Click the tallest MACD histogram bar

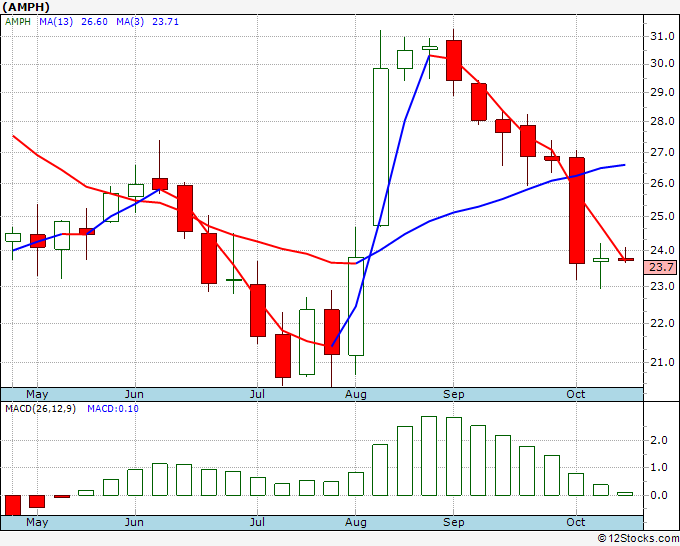tap(429, 456)
